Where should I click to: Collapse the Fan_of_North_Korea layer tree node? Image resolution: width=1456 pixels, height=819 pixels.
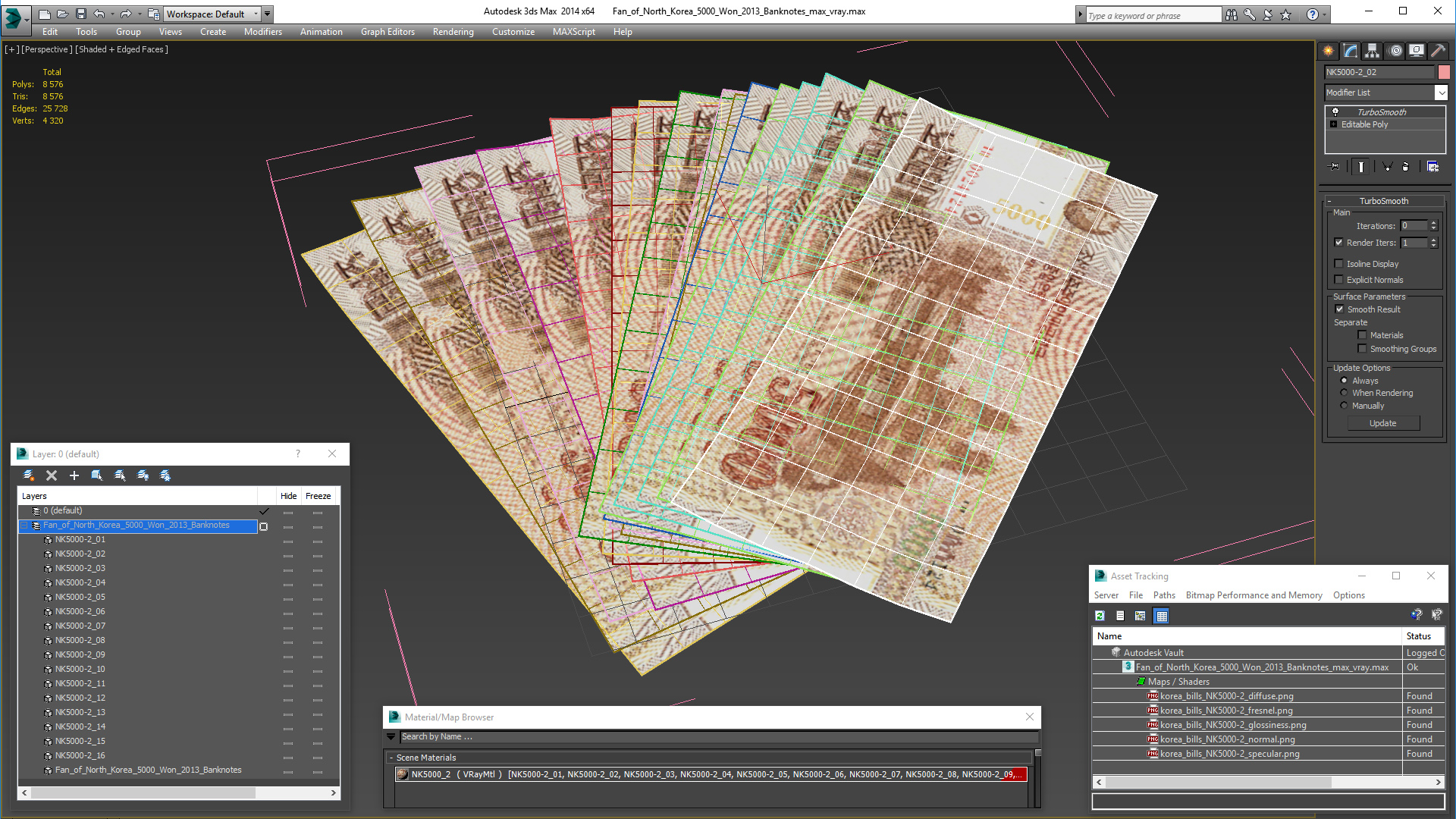(x=24, y=526)
